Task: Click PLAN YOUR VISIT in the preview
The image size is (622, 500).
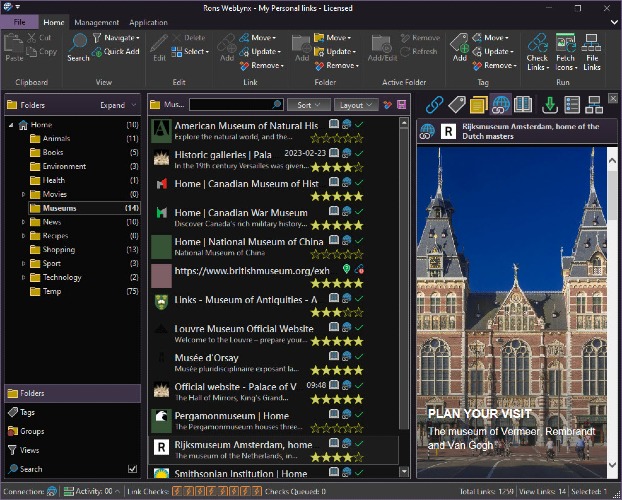Action: coord(479,413)
